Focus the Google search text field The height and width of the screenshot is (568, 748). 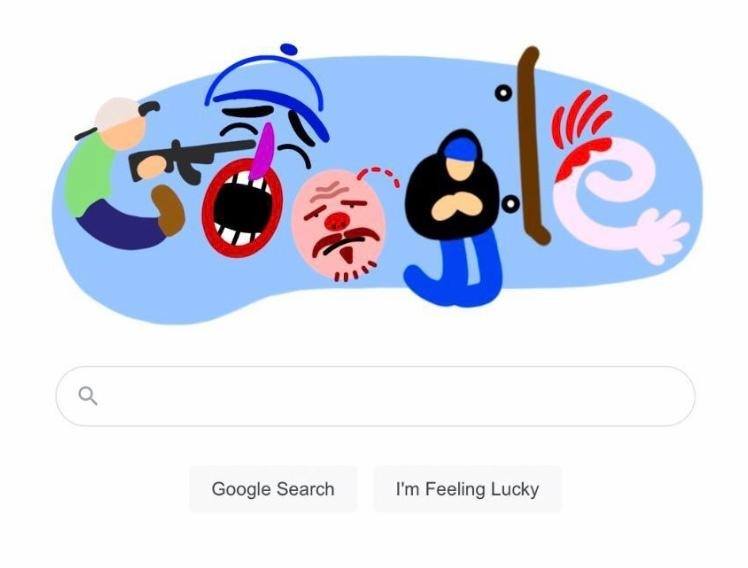click(375, 396)
